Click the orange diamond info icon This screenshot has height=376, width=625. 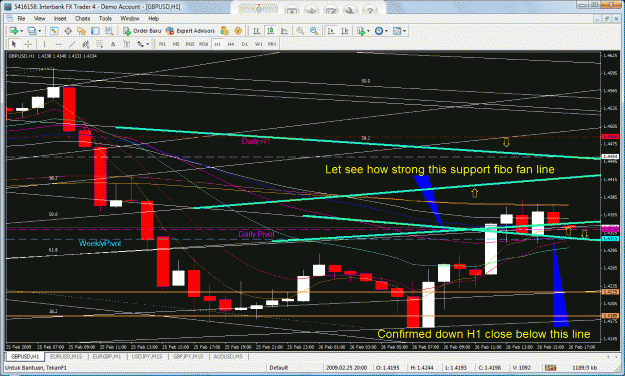[238, 31]
